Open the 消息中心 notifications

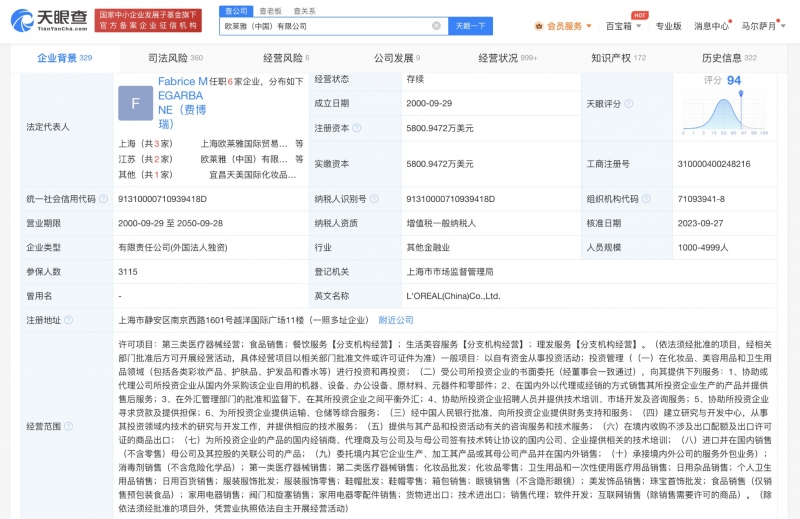(x=711, y=26)
